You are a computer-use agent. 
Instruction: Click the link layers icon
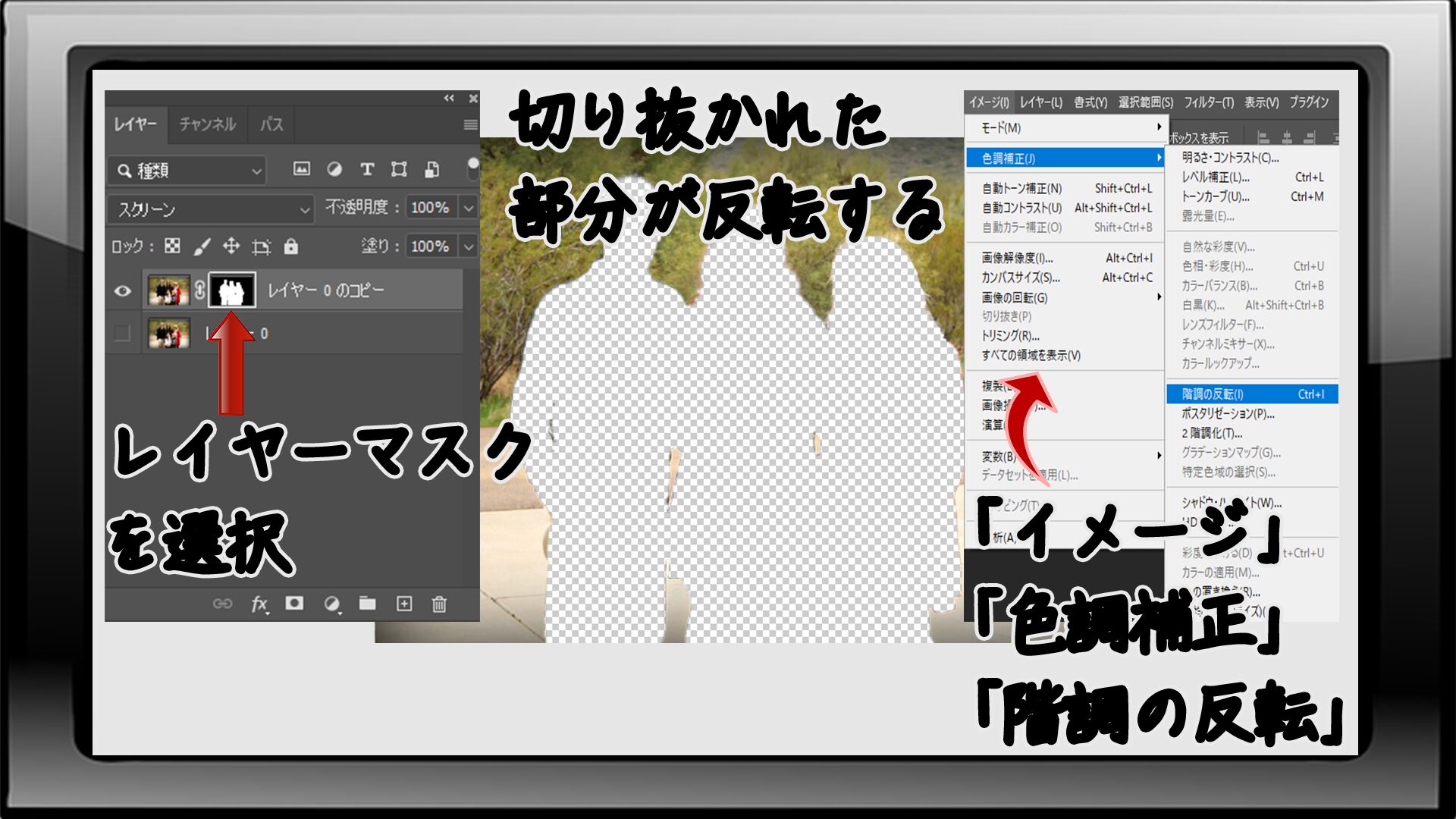tap(222, 604)
